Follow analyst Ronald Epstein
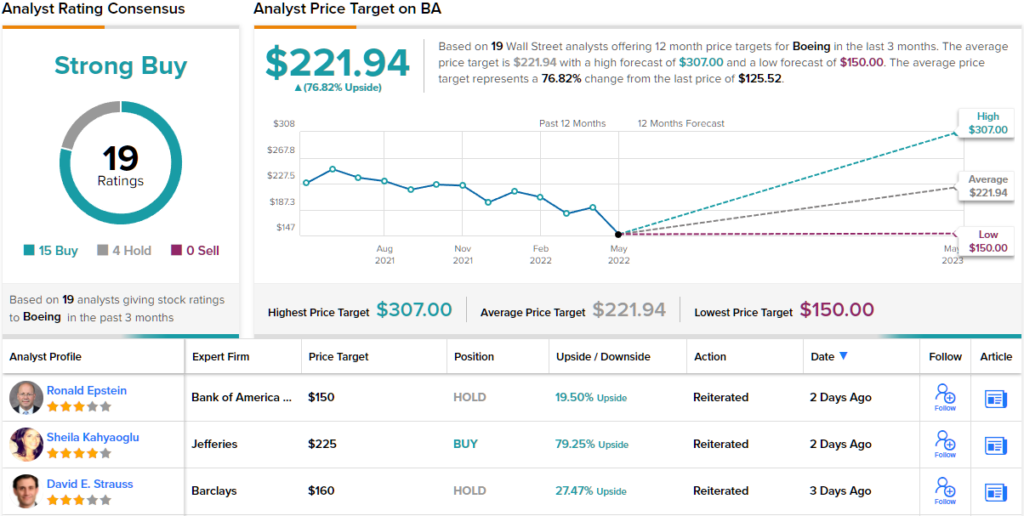1024x516 pixels. [944, 397]
